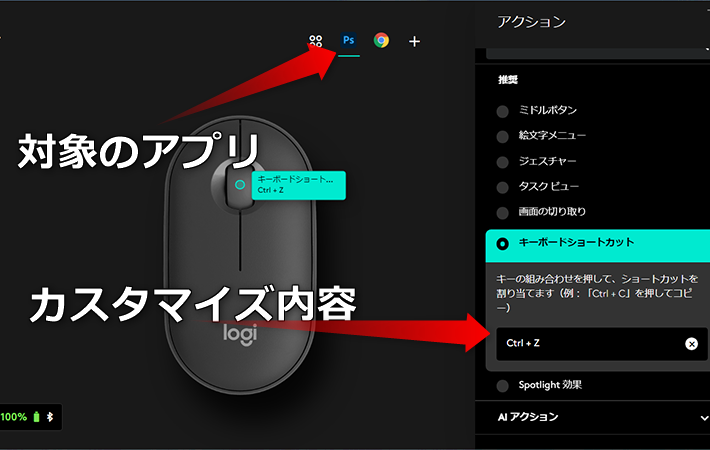This screenshot has height=450, width=710.
Task: Select the Spotlight 効果 radio option
Action: (502, 386)
